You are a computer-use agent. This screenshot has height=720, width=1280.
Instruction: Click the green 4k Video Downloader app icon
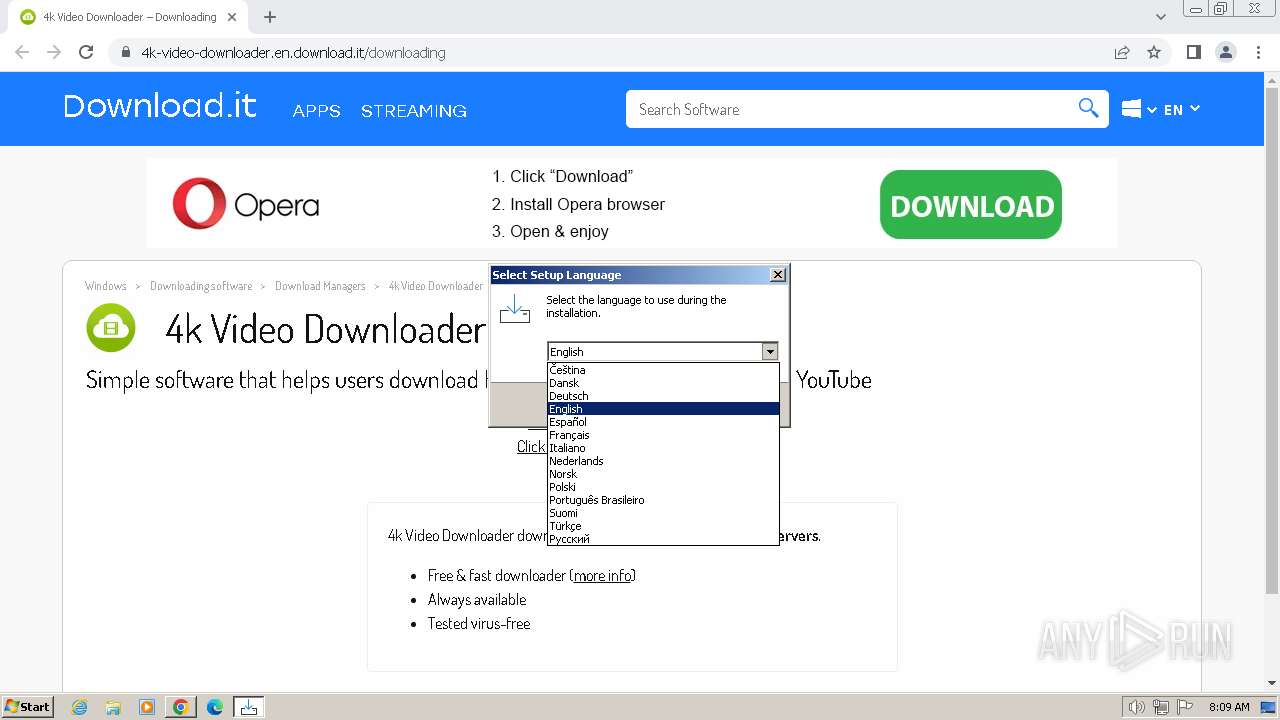111,328
